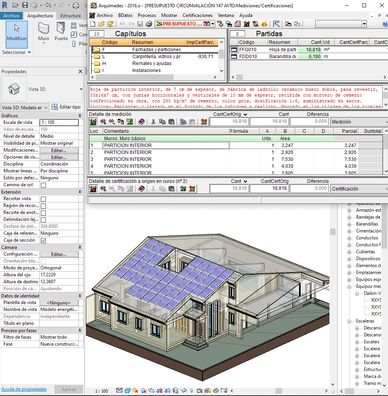Create new document in Arquimedes toolbar
388x396 pixels.
pyautogui.click(x=93, y=24)
